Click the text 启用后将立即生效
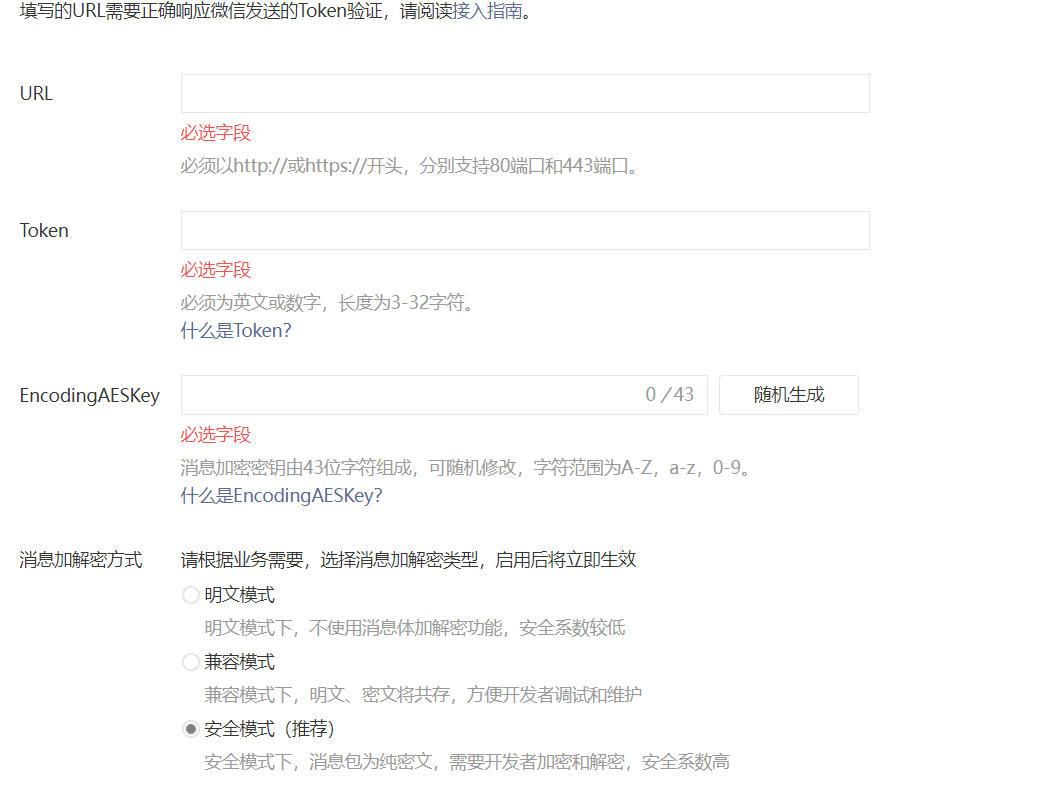 (566, 559)
